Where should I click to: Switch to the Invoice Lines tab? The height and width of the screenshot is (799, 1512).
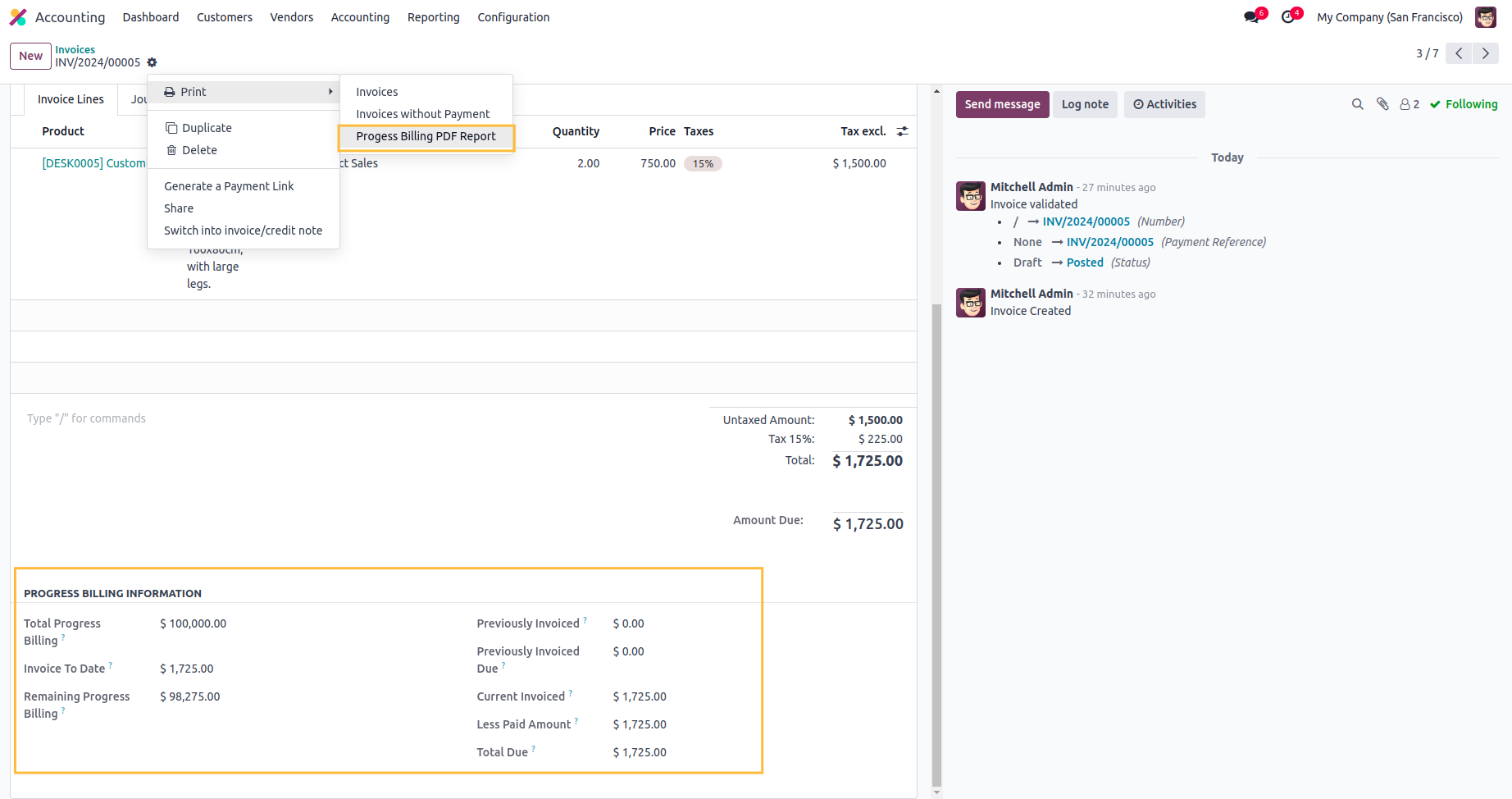point(71,99)
